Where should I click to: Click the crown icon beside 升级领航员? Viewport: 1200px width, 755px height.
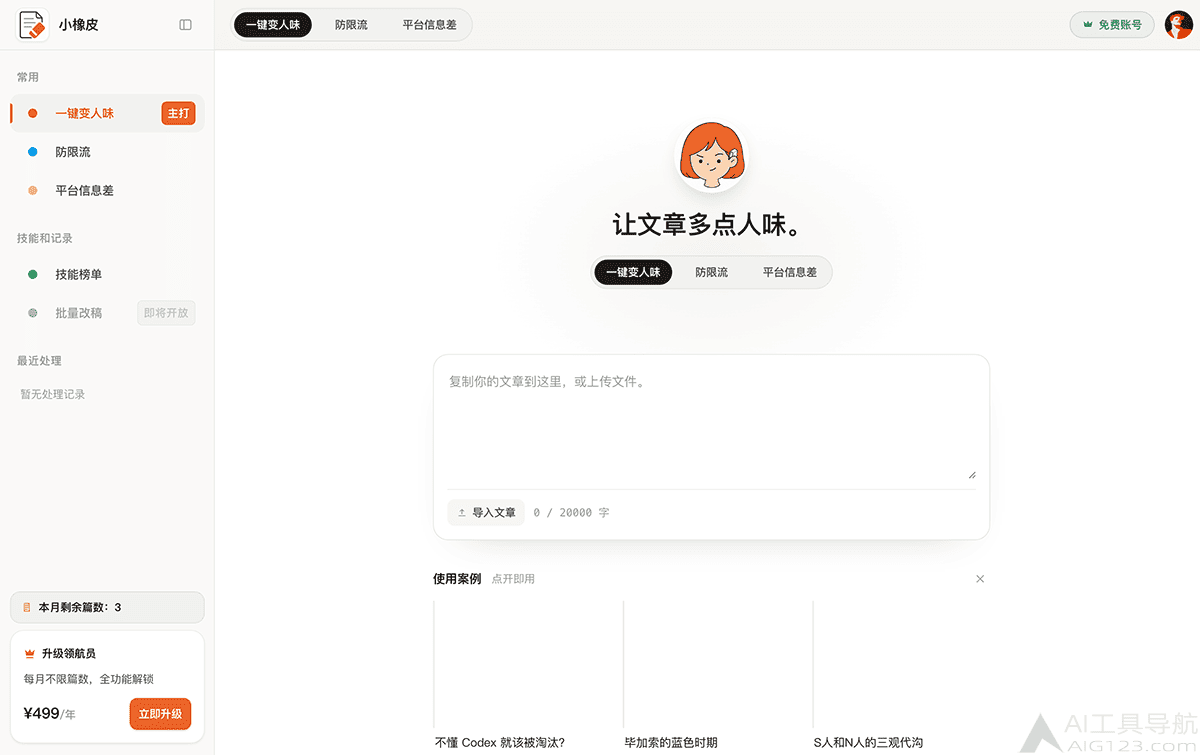[x=30, y=653]
